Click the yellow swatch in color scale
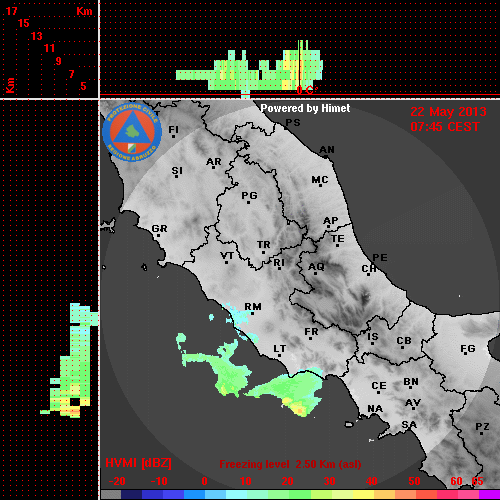Viewport: 500px width, 500px height. click(x=363, y=495)
